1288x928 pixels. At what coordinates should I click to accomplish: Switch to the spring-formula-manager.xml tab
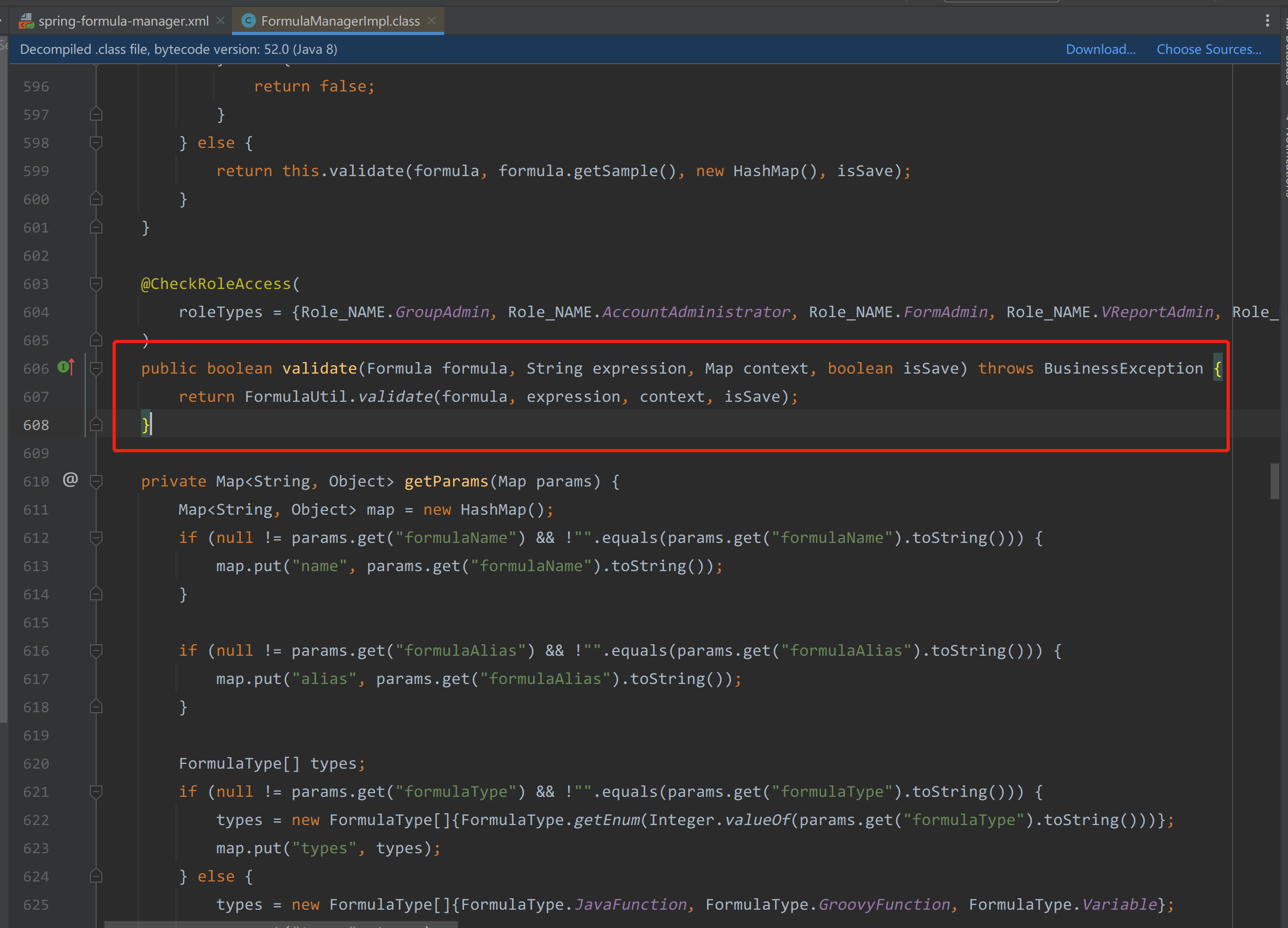[123, 21]
